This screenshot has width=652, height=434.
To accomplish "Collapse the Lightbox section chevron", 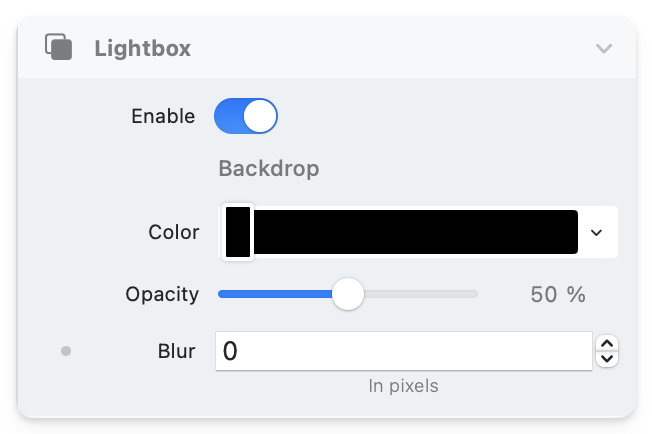I will point(603,48).
